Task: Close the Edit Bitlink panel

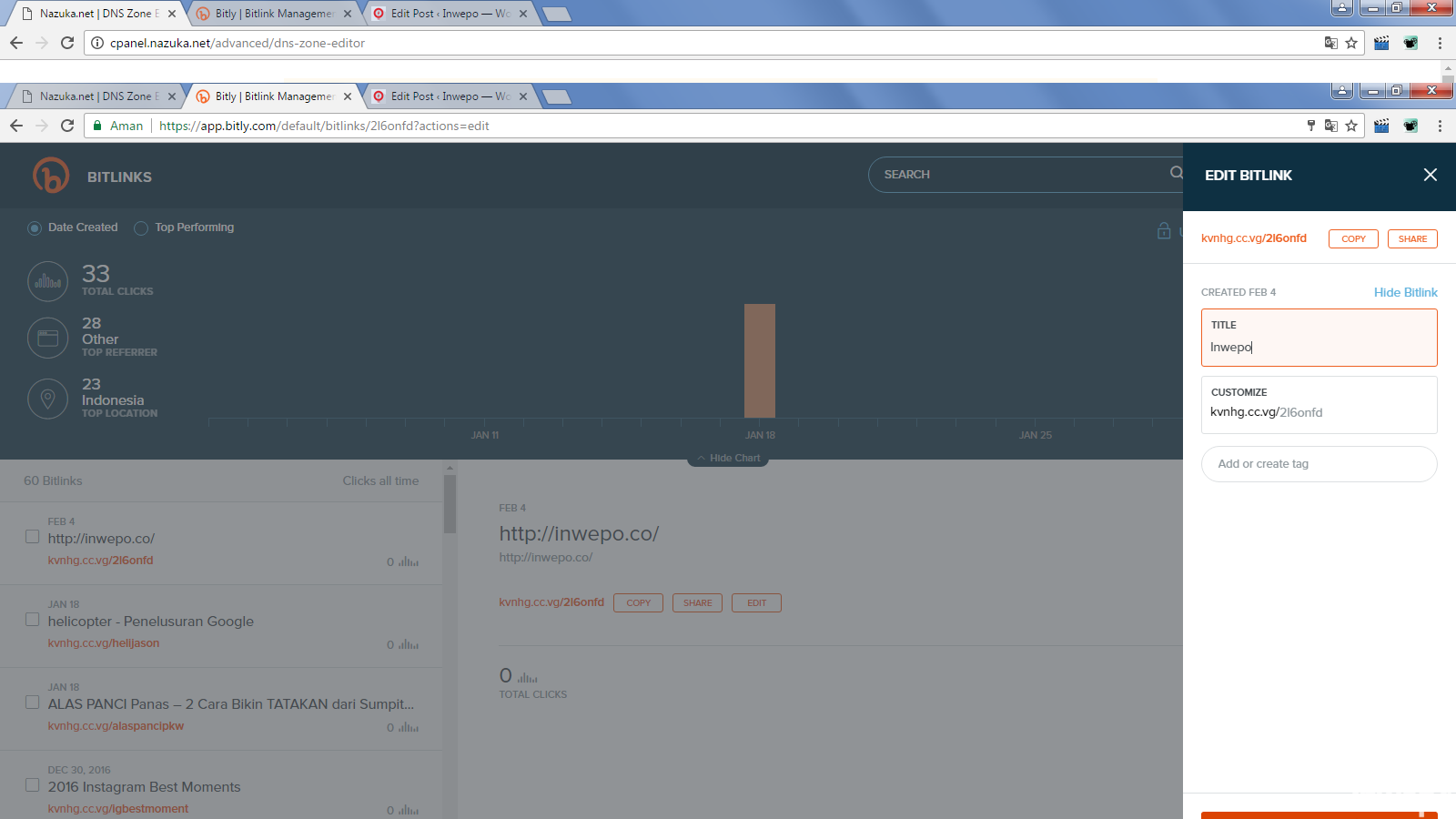Action: pyautogui.click(x=1431, y=175)
